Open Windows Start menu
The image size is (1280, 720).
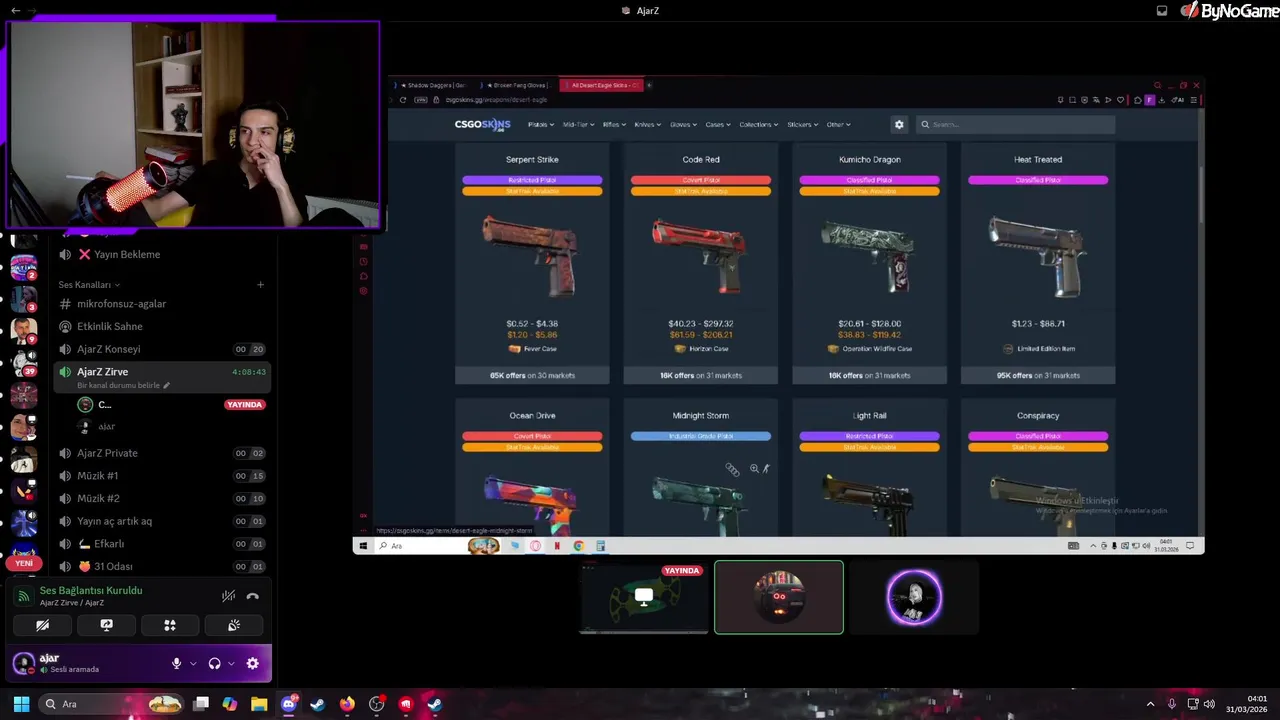(21, 704)
